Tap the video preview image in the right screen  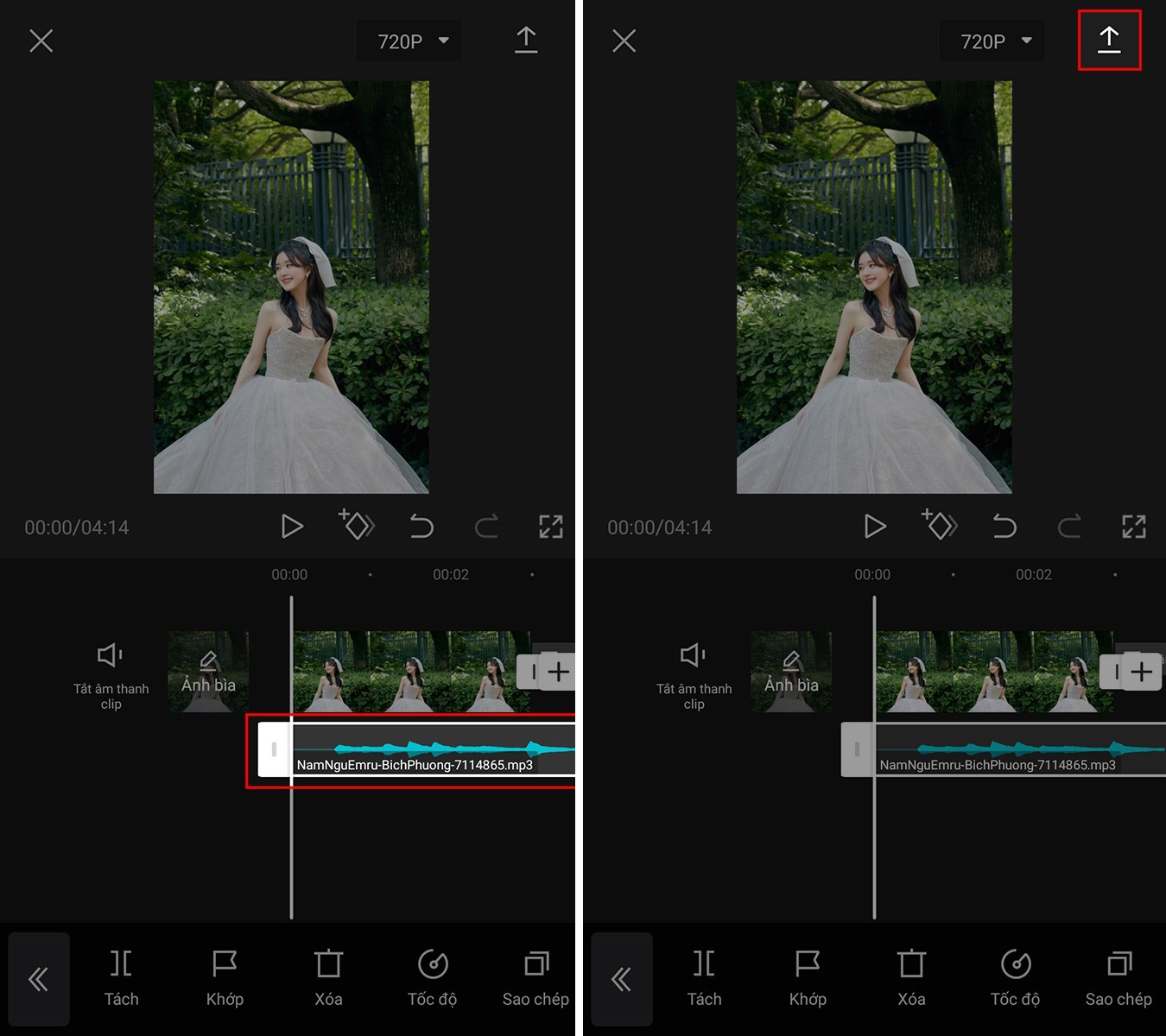coord(874,287)
